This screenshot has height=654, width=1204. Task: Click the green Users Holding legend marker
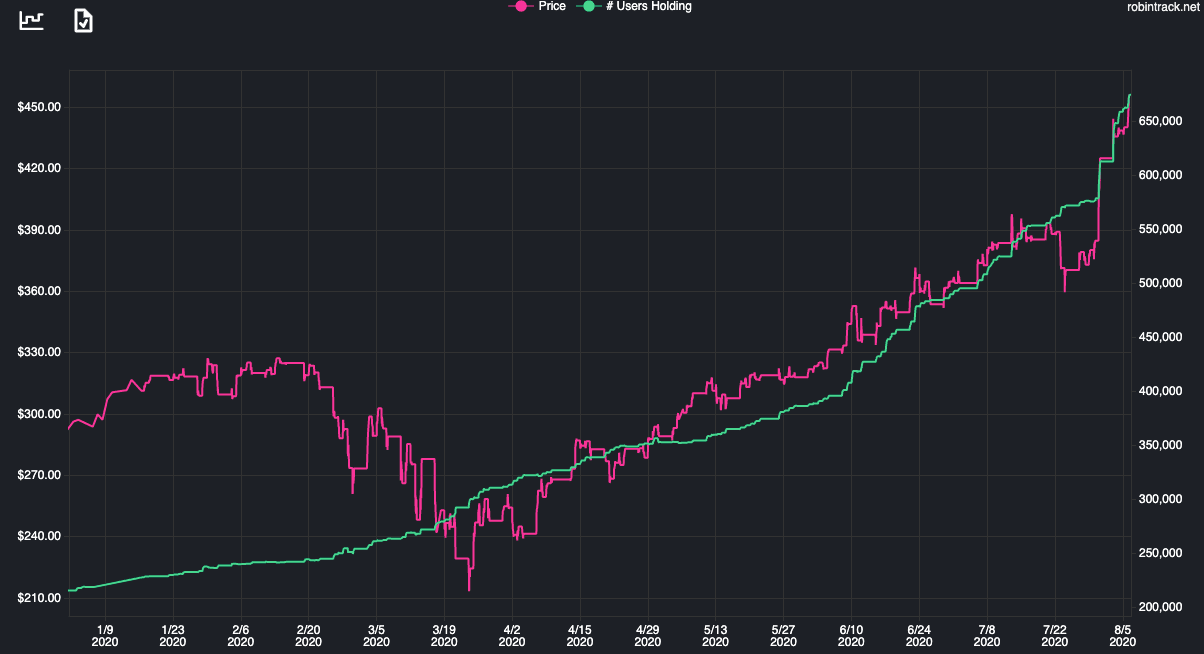point(591,6)
